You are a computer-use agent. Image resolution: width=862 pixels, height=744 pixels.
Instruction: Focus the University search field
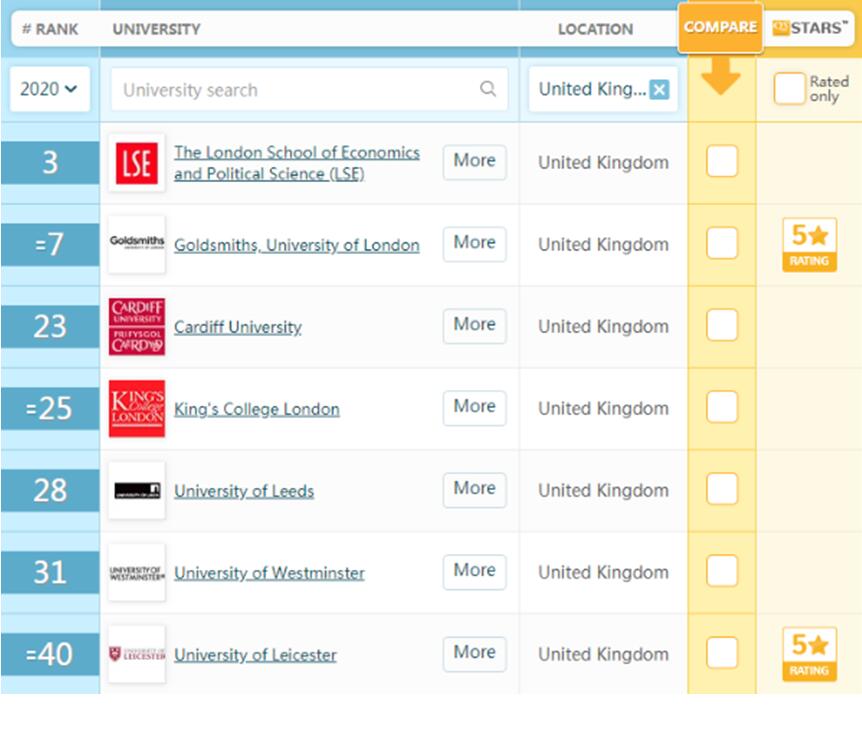coord(295,90)
